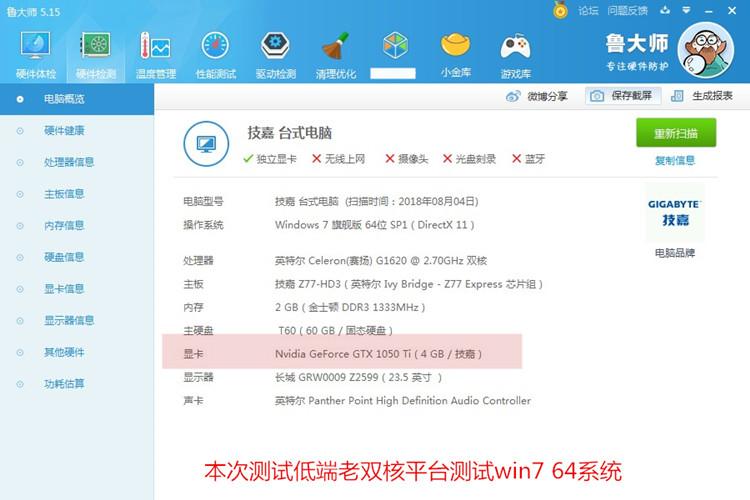Click the 技嘉 台式电脑 heading
Image resolution: width=750 pixels, height=500 pixels.
point(289,133)
